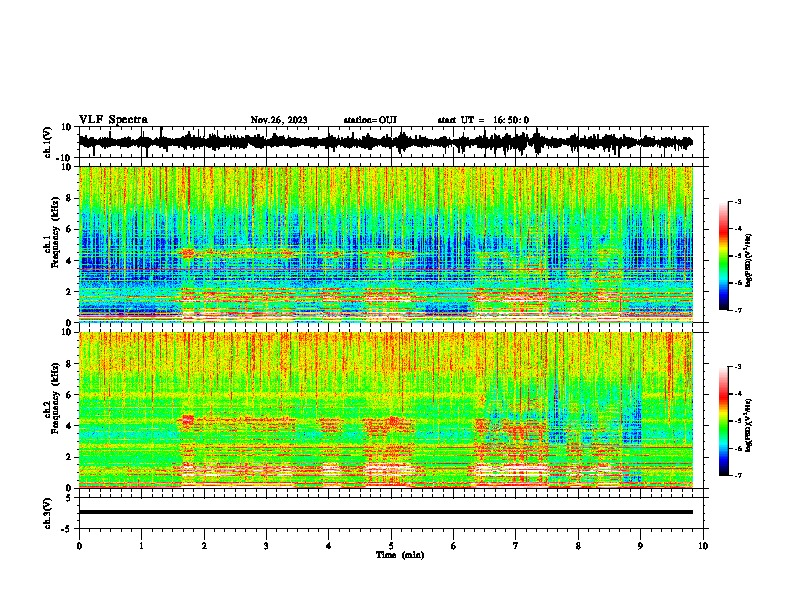
Task: Select the "Time (min)" axis title
Action: pyautogui.click(x=400, y=555)
